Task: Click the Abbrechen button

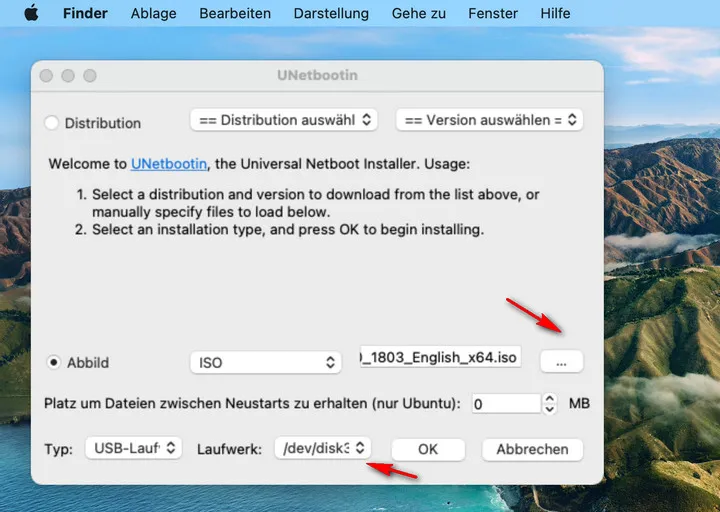Action: click(x=532, y=449)
